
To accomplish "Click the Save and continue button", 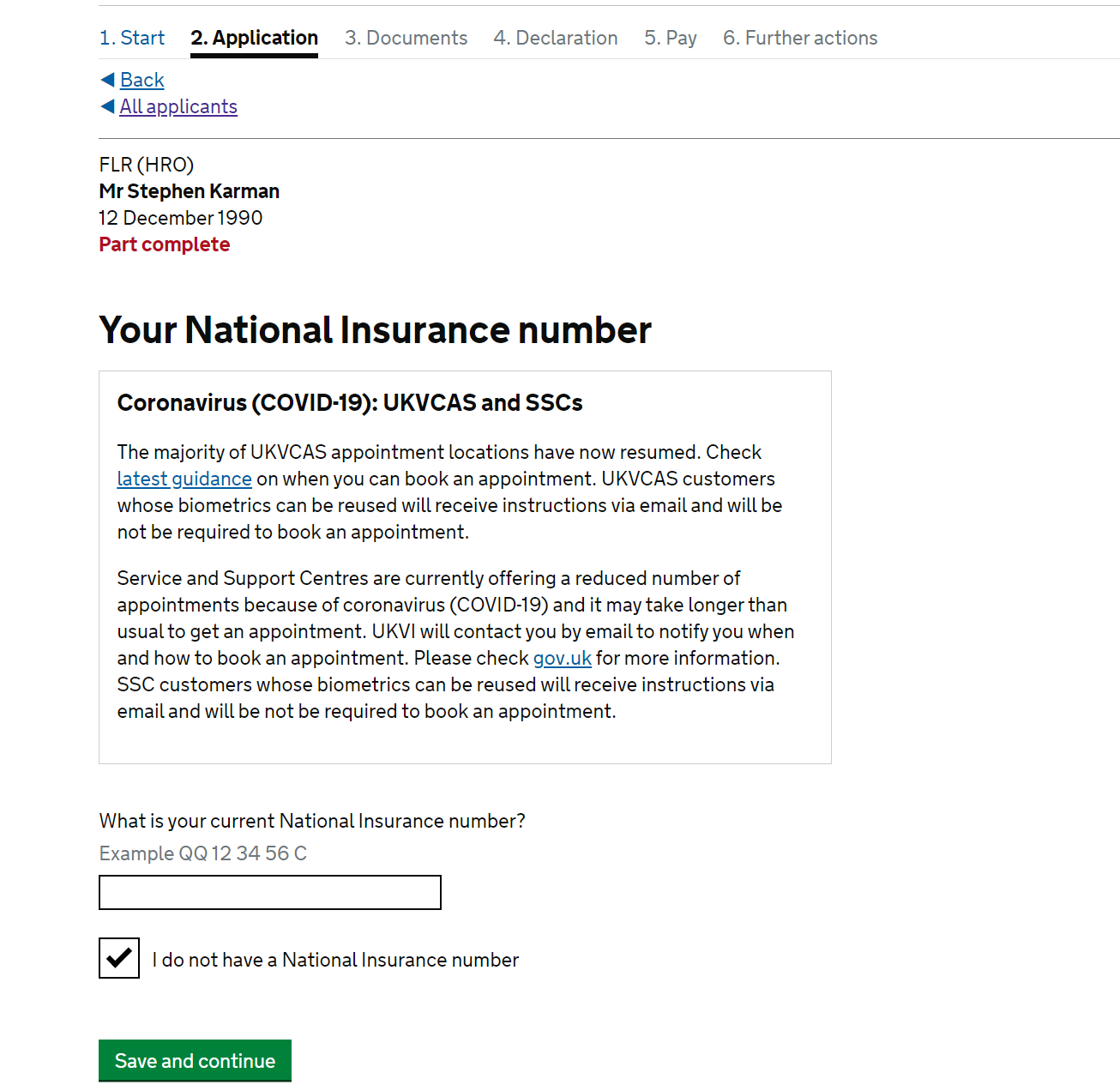I will (x=195, y=1060).
